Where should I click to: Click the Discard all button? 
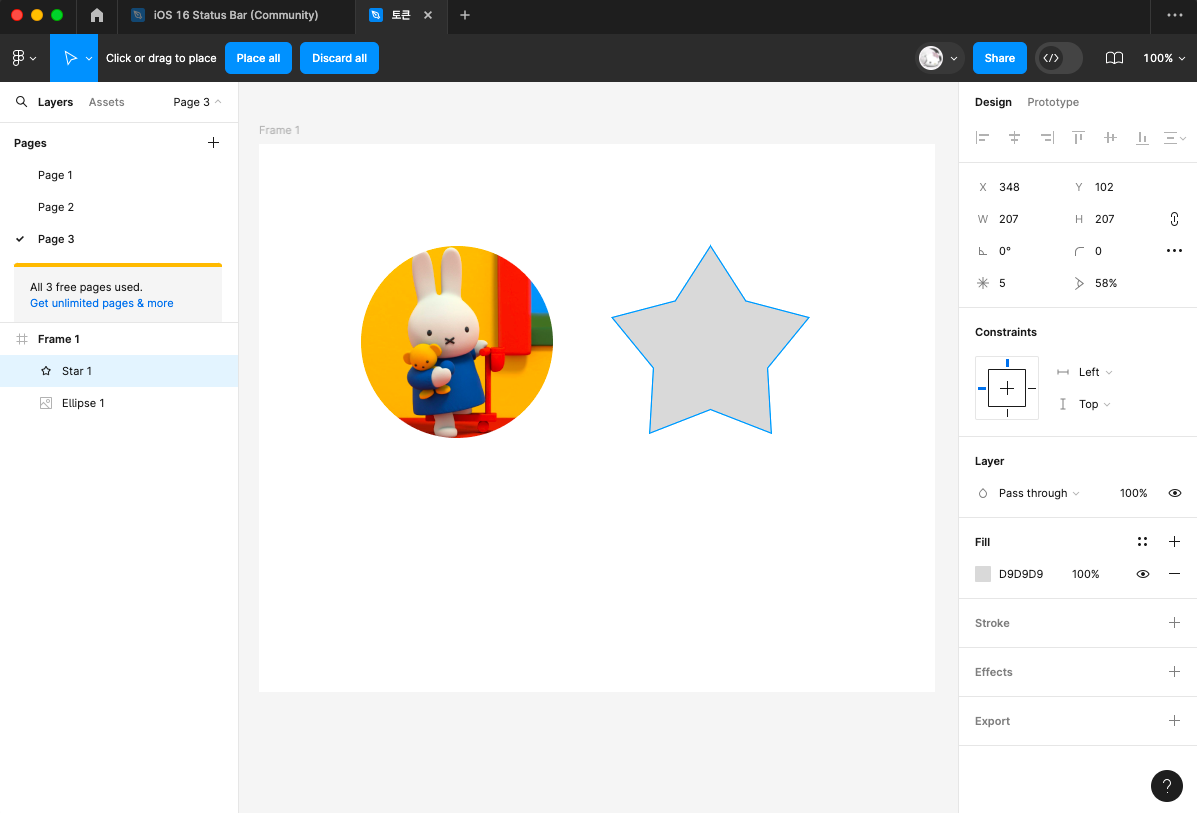click(x=339, y=58)
